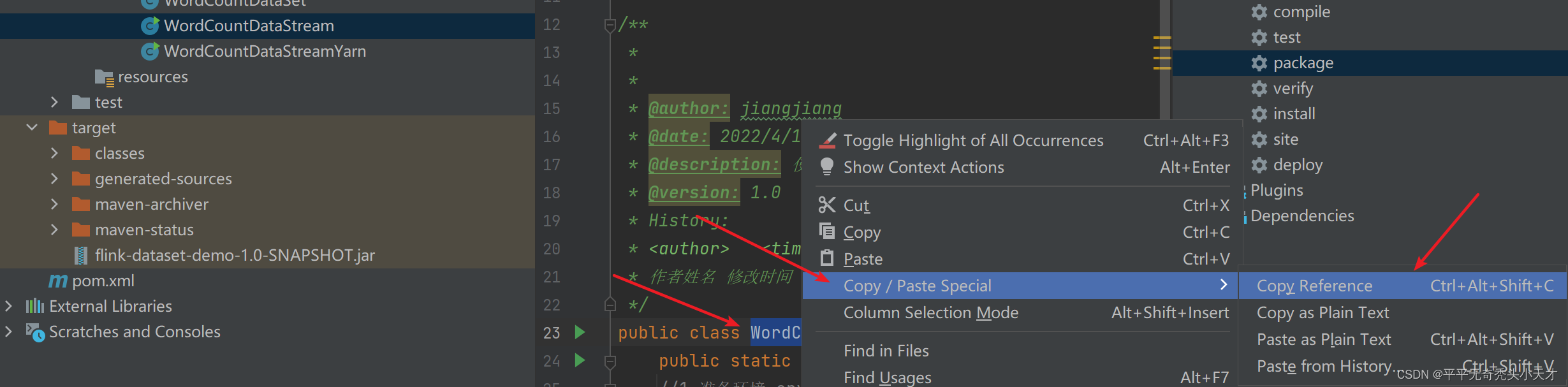Click the lightbulb Context Actions icon

coord(827,167)
